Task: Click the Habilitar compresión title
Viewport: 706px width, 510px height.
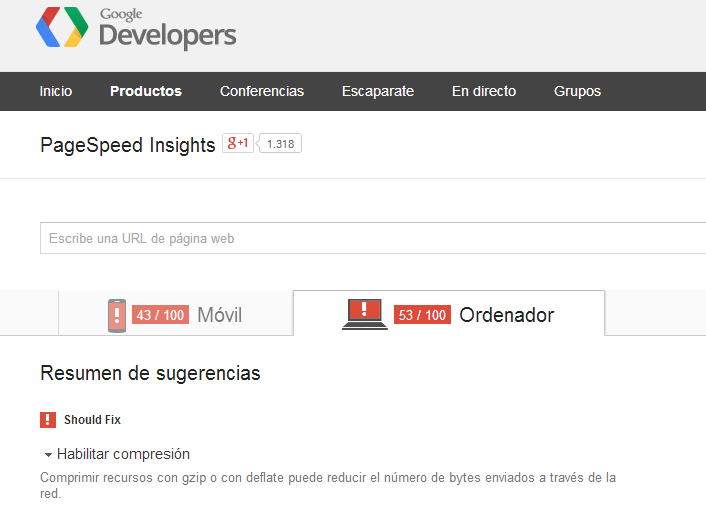Action: point(123,454)
